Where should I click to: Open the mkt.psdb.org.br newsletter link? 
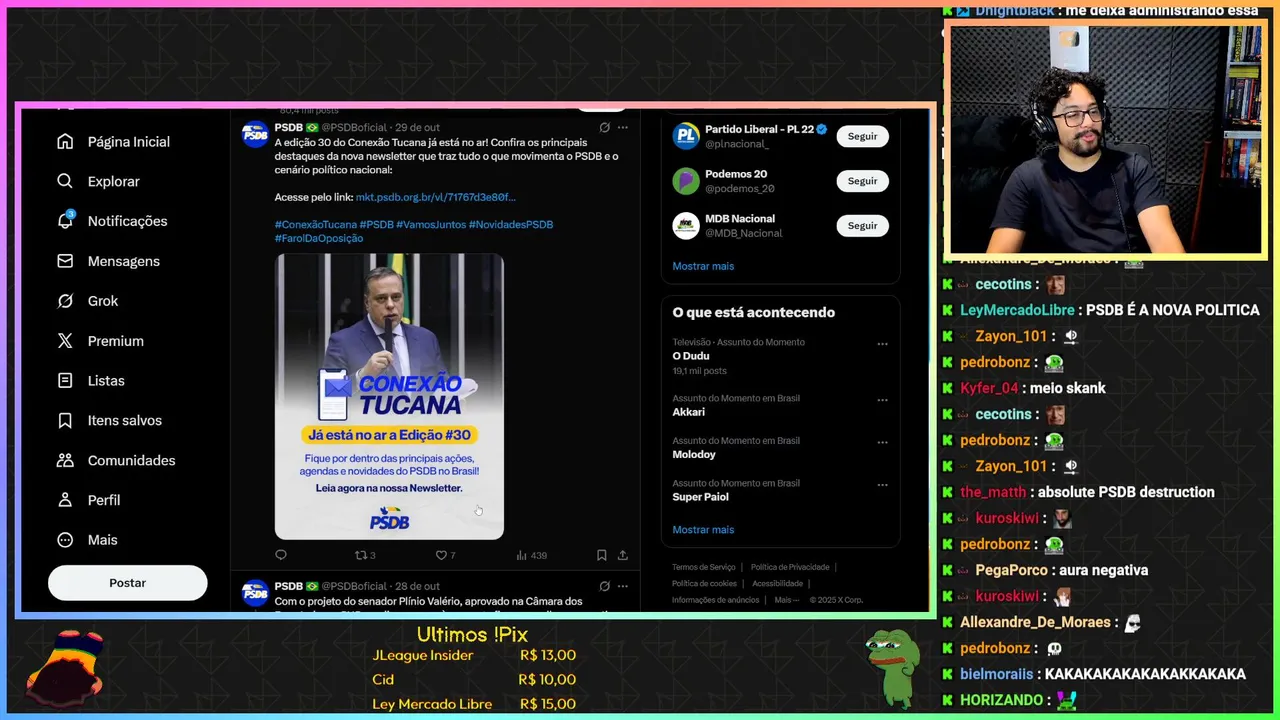pos(435,197)
